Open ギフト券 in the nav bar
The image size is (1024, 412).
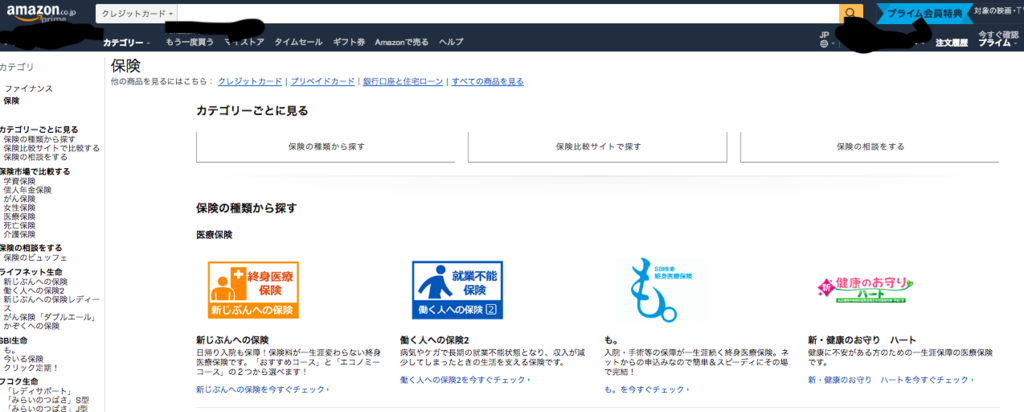[x=349, y=42]
